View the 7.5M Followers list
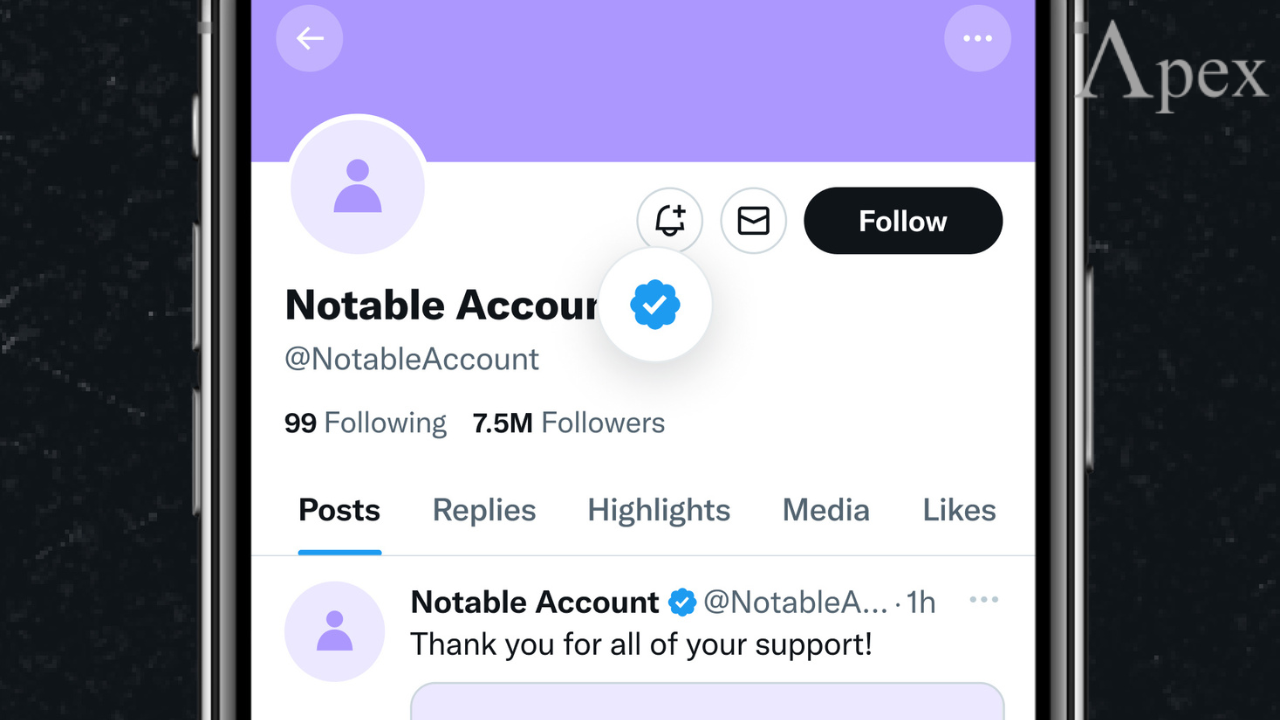Image resolution: width=1280 pixels, height=720 pixels. (x=568, y=422)
